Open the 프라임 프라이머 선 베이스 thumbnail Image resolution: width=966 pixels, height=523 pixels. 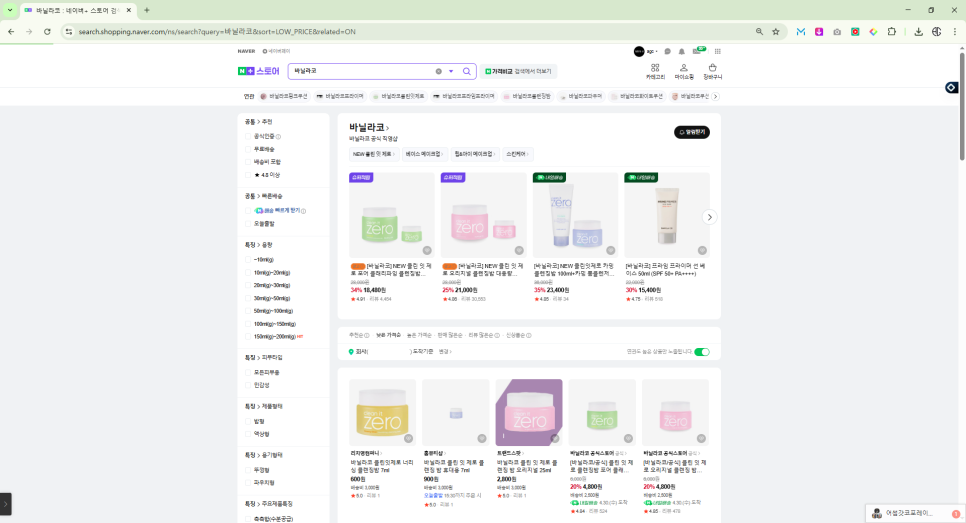[667, 215]
